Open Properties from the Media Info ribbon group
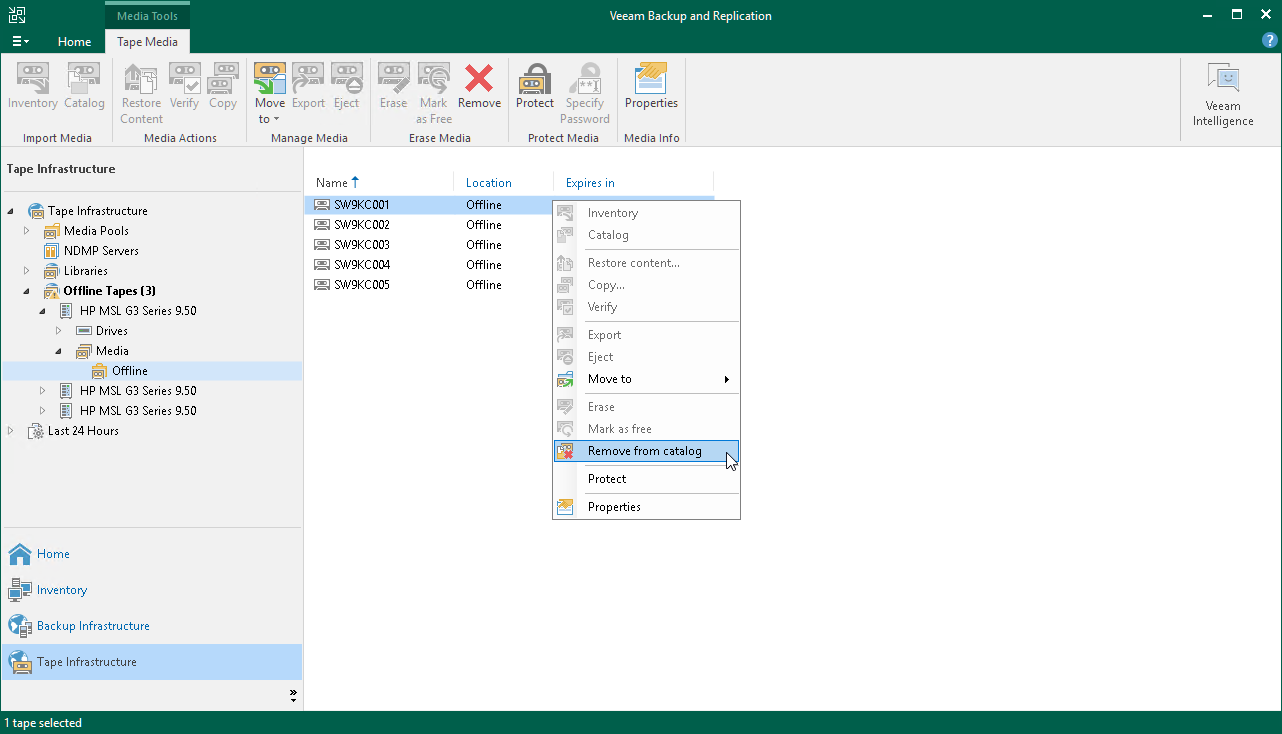This screenshot has height=734, width=1282. (x=651, y=87)
